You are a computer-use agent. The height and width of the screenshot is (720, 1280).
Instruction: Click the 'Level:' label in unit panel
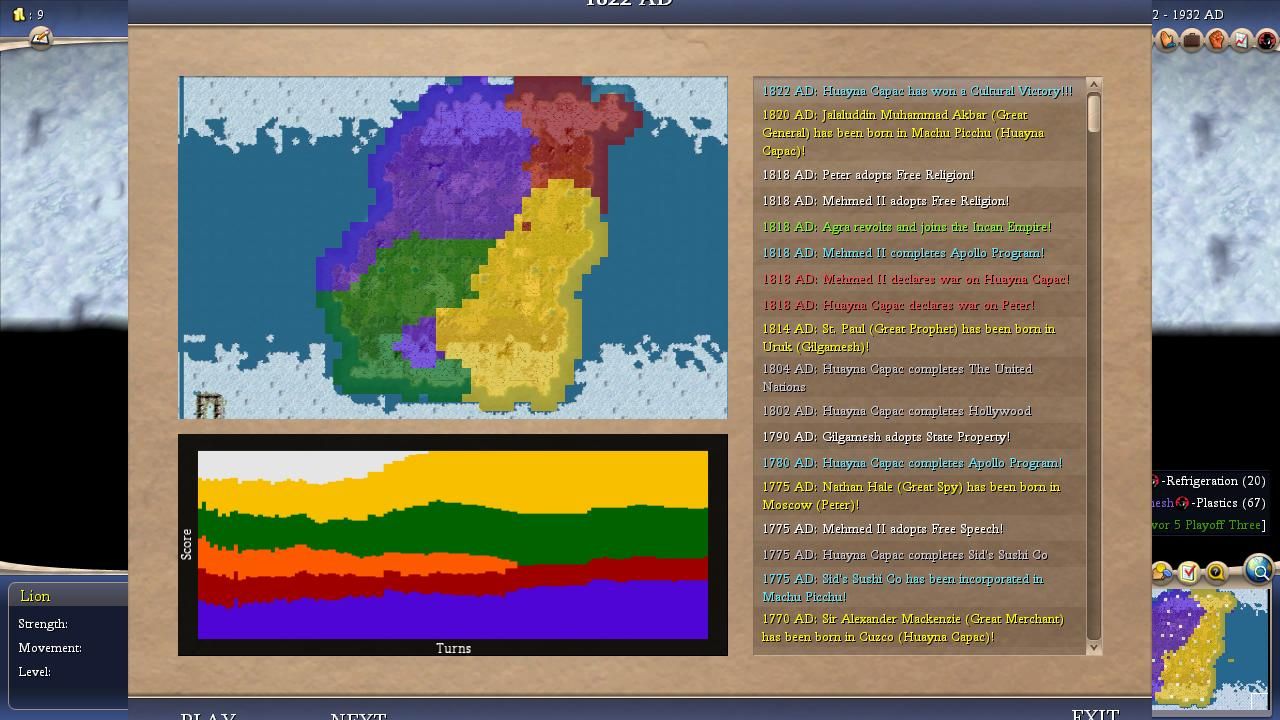click(34, 672)
